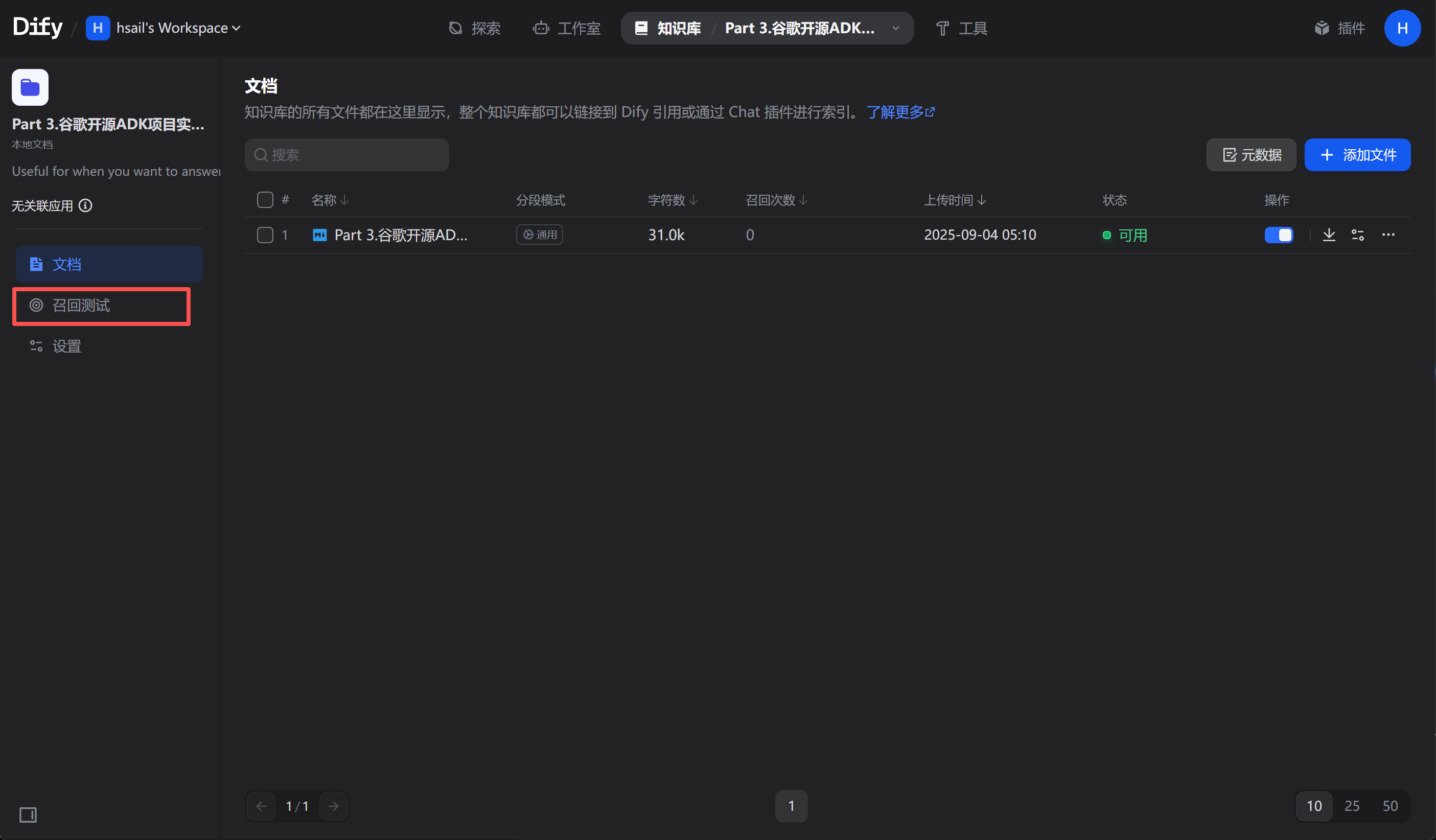Select 文档 in the sidebar

pos(109,264)
